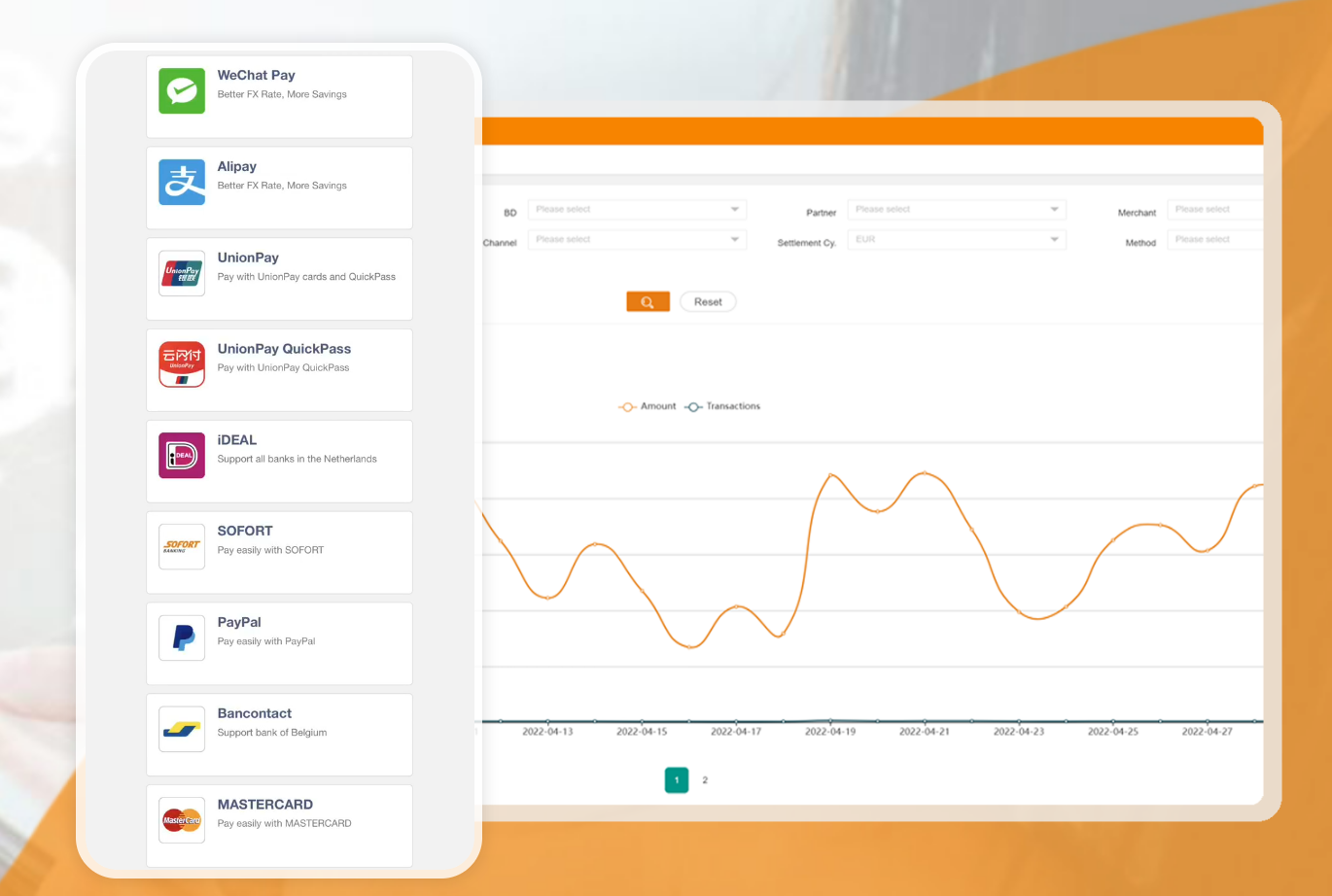Image resolution: width=1332 pixels, height=896 pixels.
Task: Go to pagination page 1
Action: click(x=677, y=780)
